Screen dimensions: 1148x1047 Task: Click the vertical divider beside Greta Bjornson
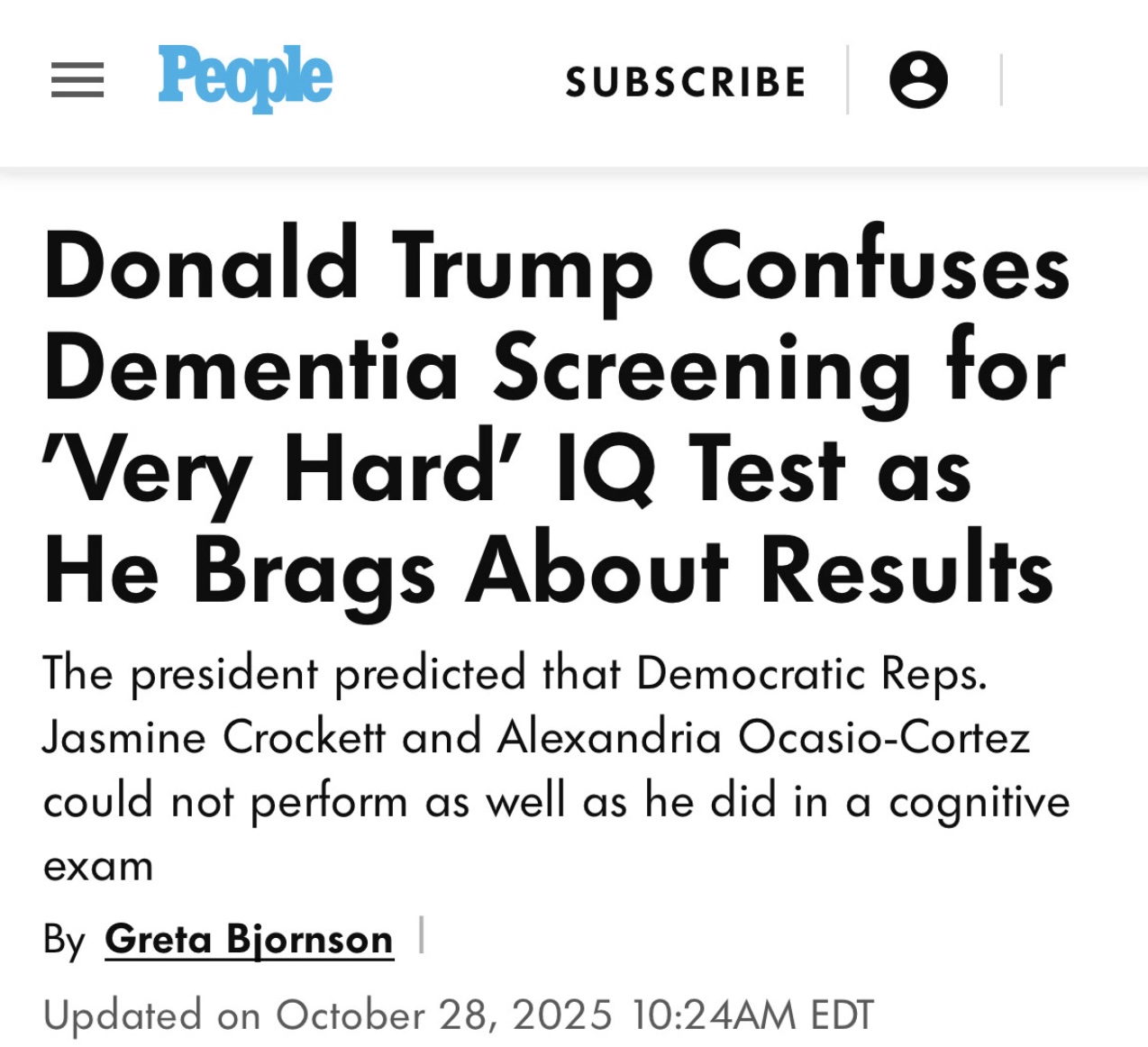pyautogui.click(x=421, y=935)
